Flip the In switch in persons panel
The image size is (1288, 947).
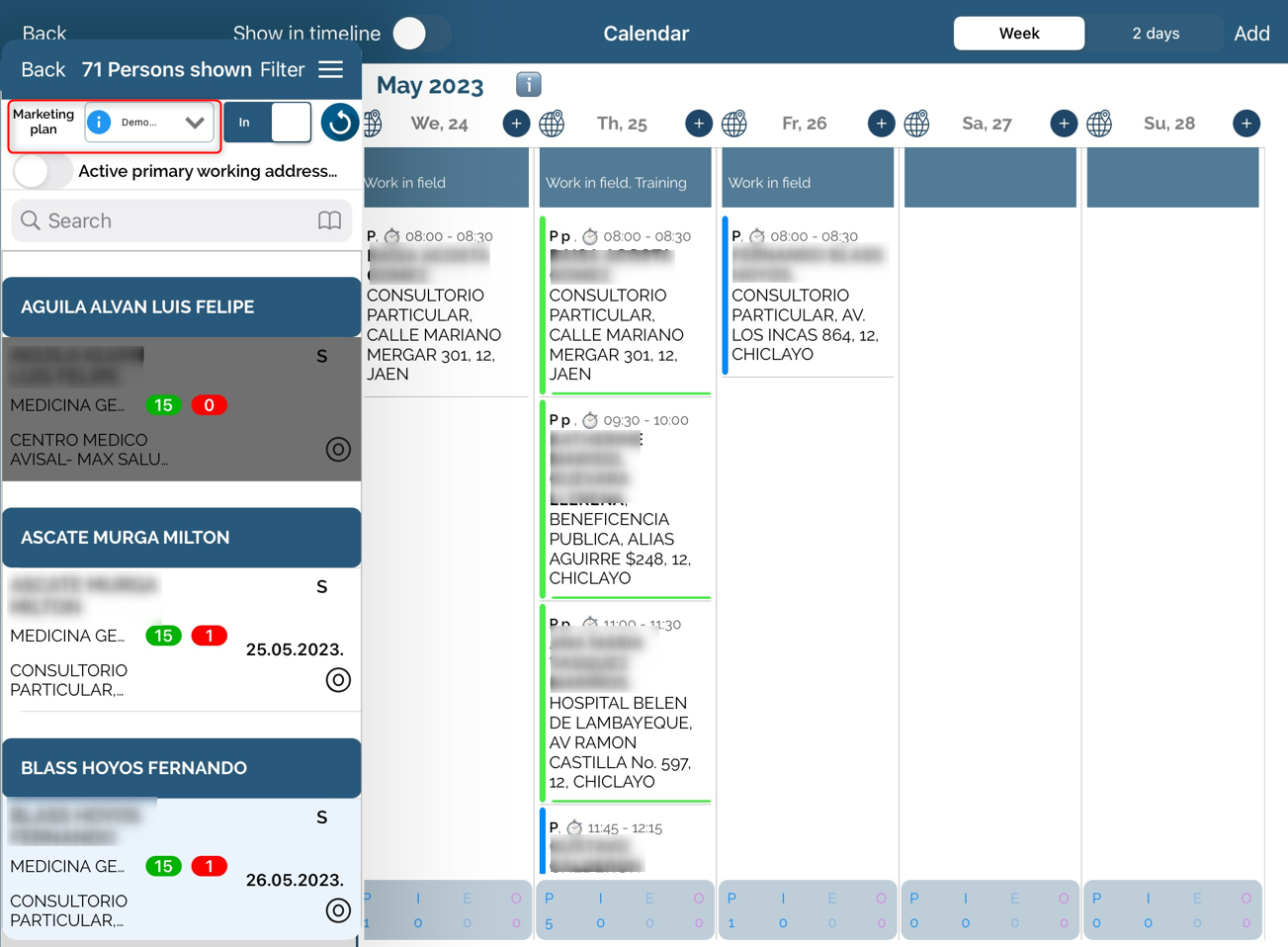tap(268, 123)
